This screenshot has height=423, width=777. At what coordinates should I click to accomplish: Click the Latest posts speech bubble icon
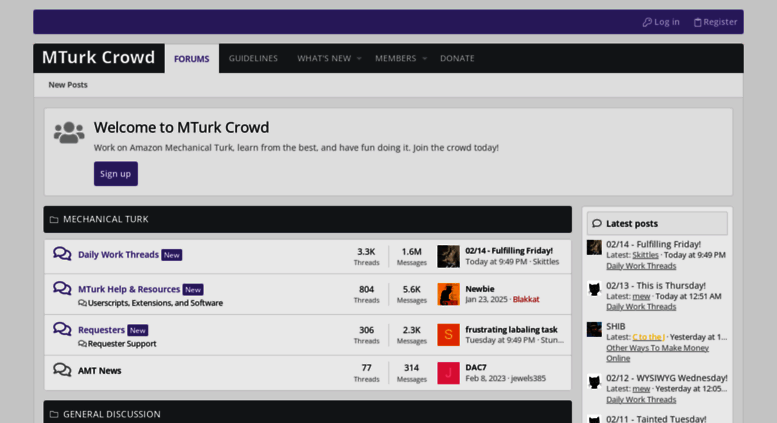(597, 223)
